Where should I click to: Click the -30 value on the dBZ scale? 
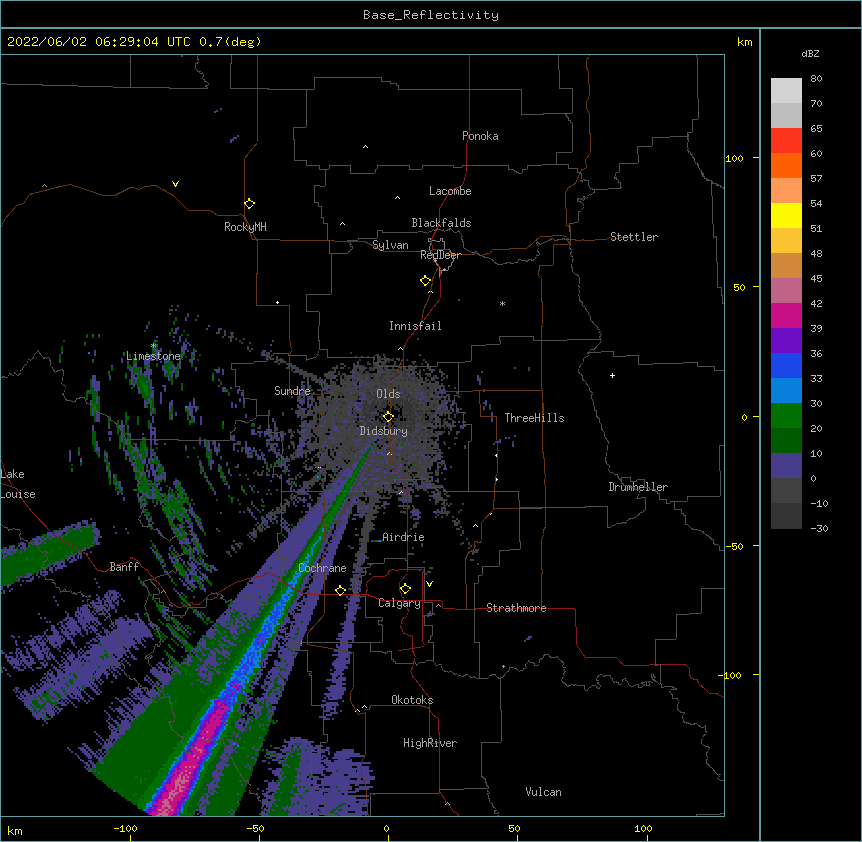(x=819, y=528)
